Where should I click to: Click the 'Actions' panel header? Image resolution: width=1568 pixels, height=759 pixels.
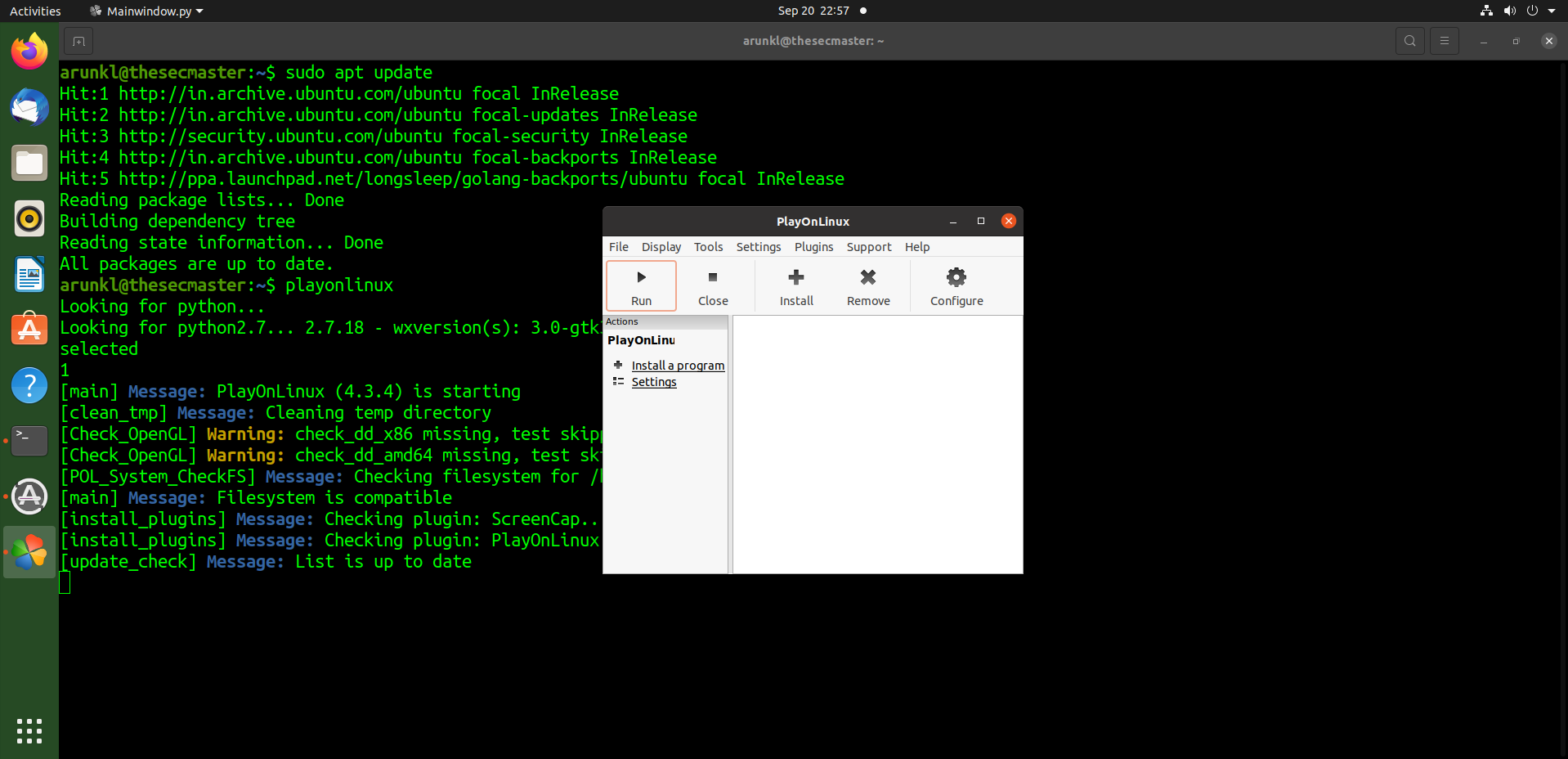coord(665,322)
